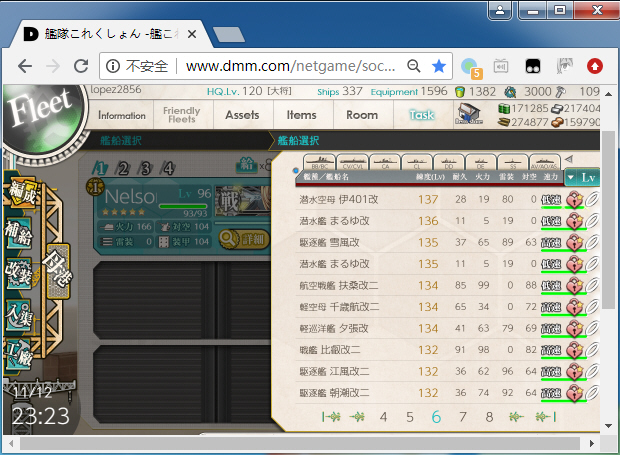Click ring icon on 朝潮改二 row
620x455 pixels.
592,393
